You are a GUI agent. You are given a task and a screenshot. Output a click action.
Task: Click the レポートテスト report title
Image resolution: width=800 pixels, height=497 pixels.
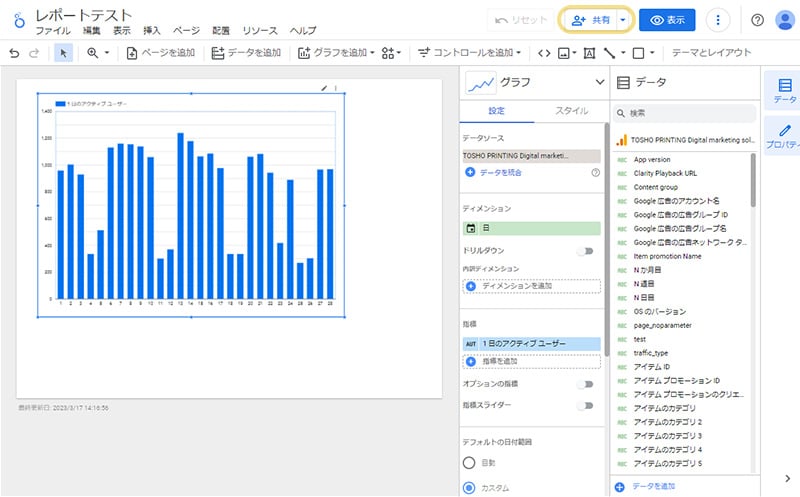point(84,16)
